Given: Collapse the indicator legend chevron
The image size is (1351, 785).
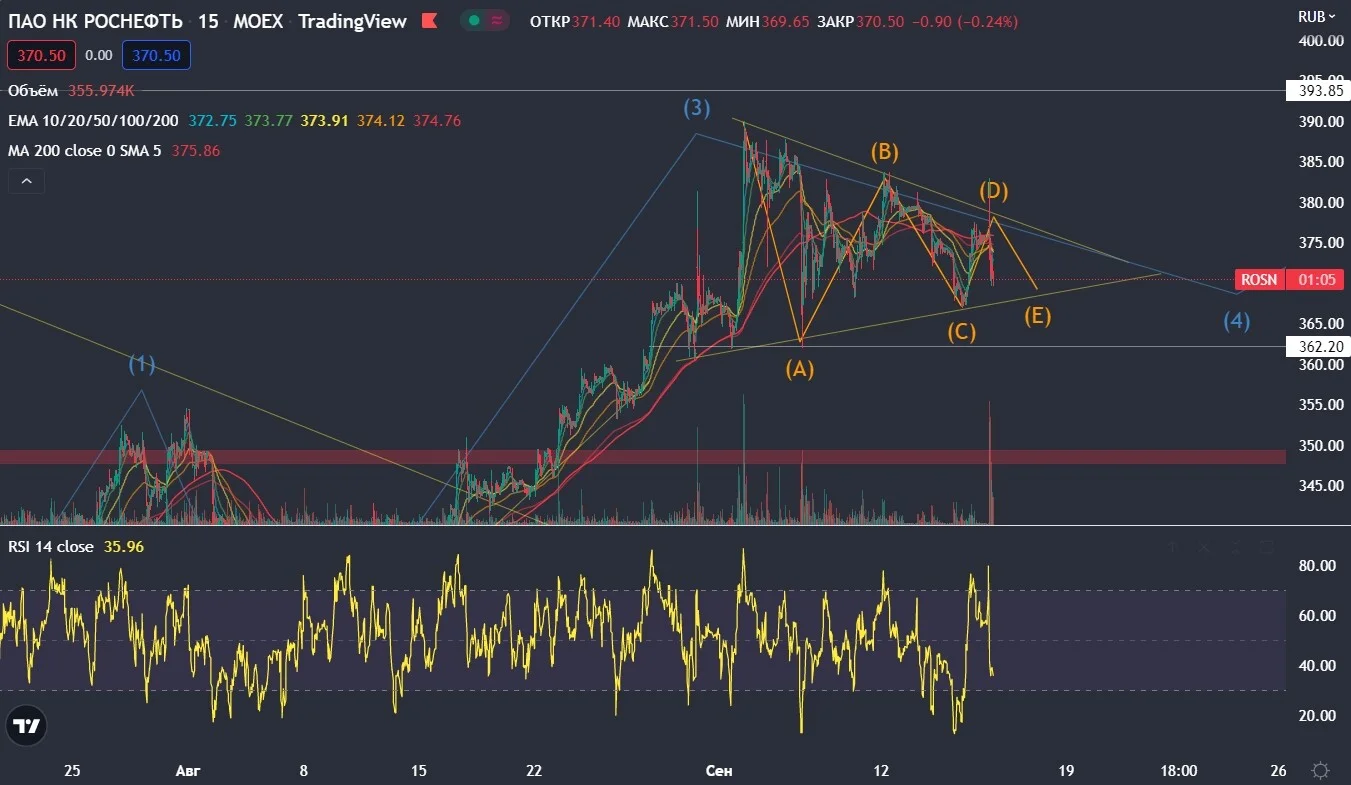Looking at the screenshot, I should pyautogui.click(x=26, y=182).
